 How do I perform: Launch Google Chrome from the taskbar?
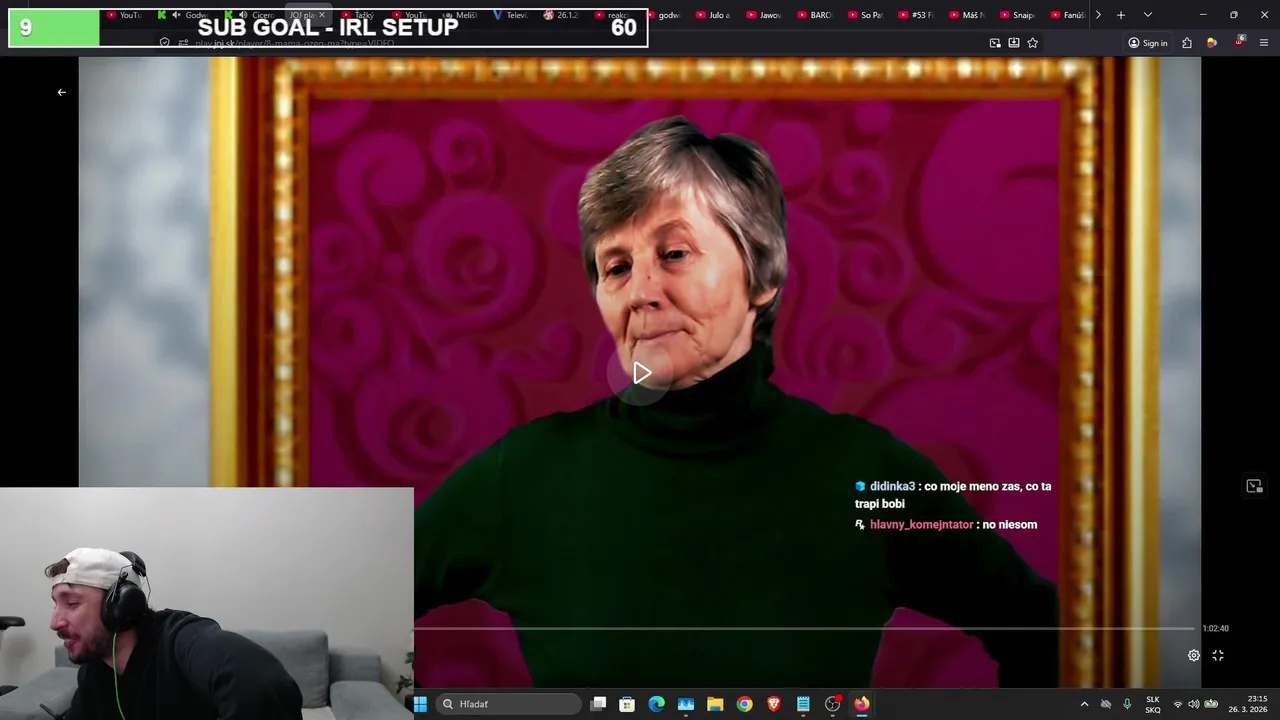[x=744, y=704]
